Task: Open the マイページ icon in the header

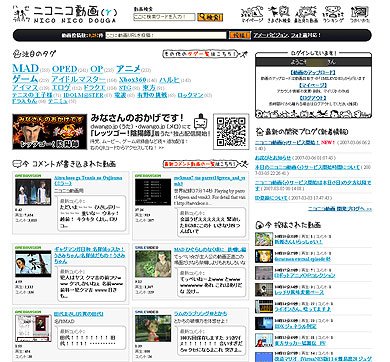Action: coord(252,15)
